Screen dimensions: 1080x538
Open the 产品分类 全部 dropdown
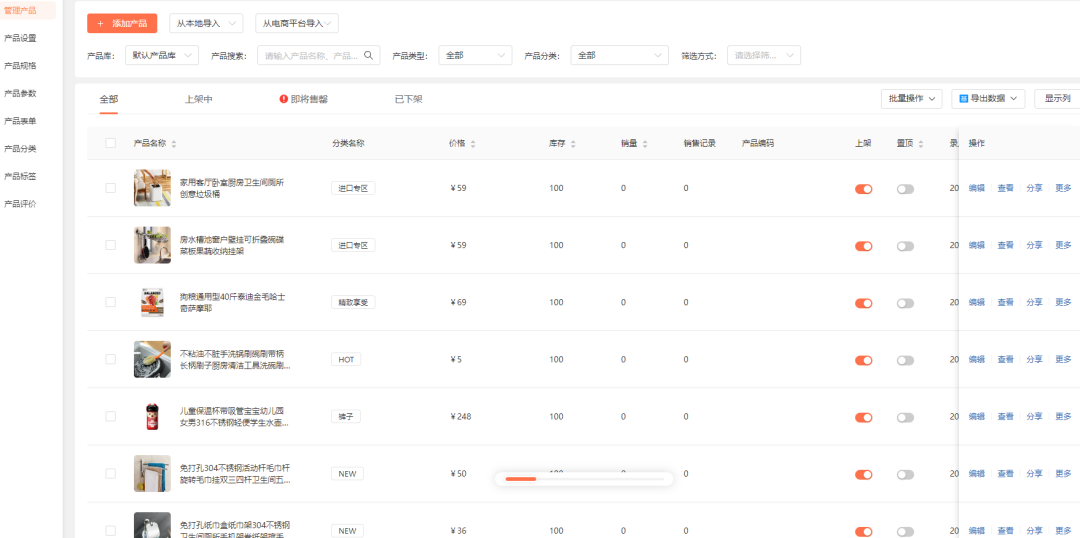point(619,55)
